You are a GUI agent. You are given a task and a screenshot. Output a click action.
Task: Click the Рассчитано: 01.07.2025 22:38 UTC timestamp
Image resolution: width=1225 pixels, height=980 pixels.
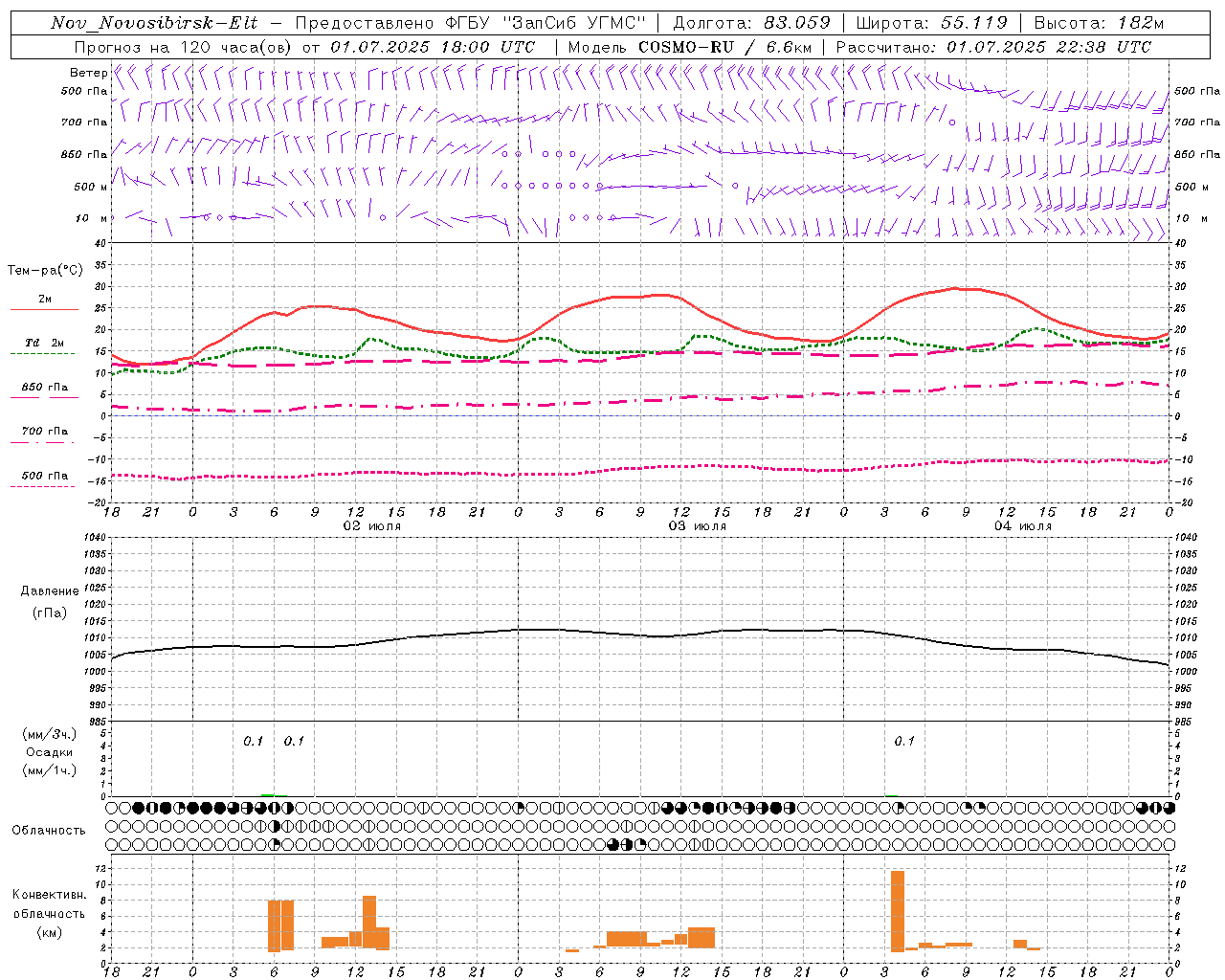tap(993, 47)
